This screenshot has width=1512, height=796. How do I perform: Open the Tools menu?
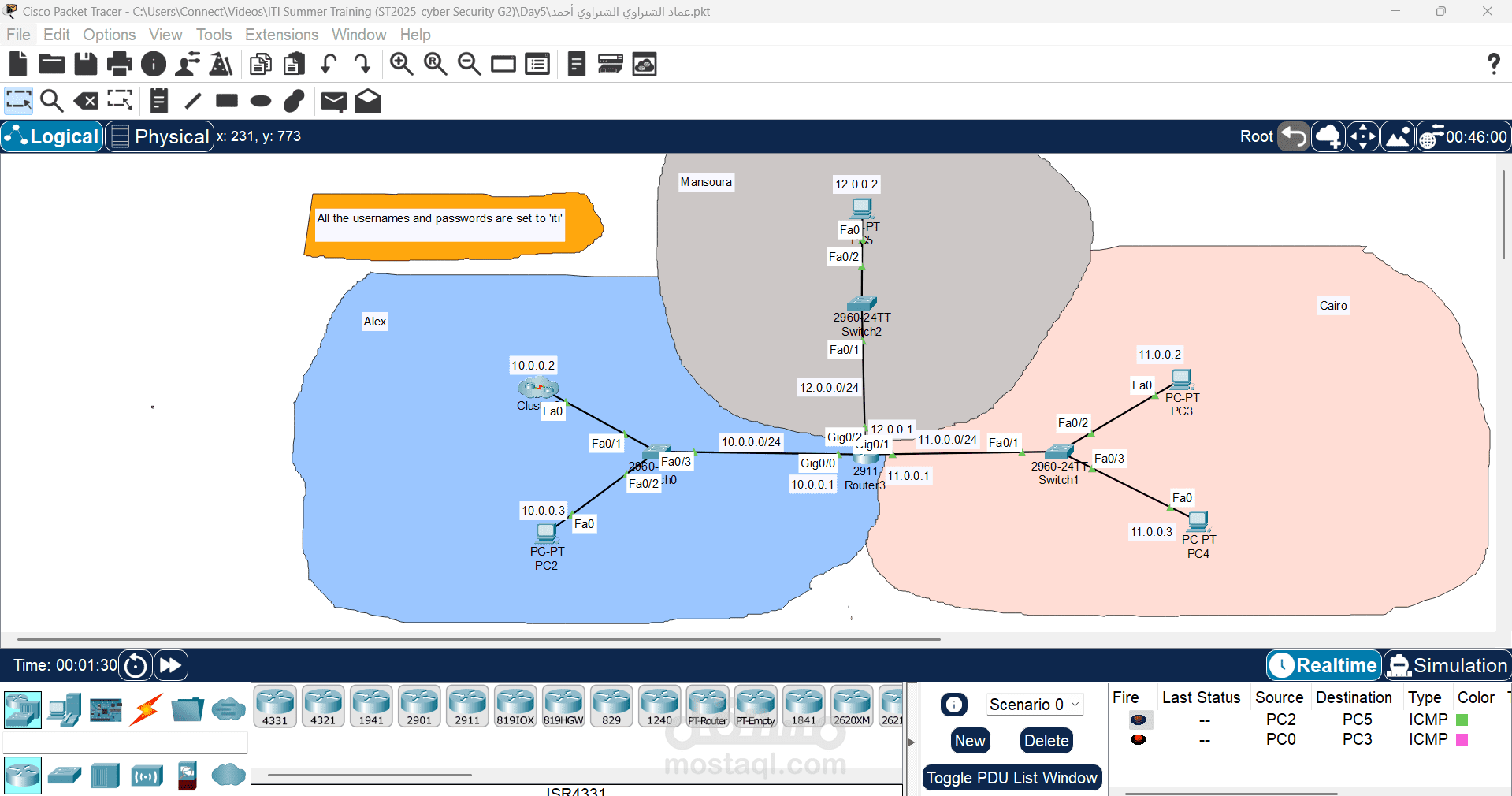(214, 35)
